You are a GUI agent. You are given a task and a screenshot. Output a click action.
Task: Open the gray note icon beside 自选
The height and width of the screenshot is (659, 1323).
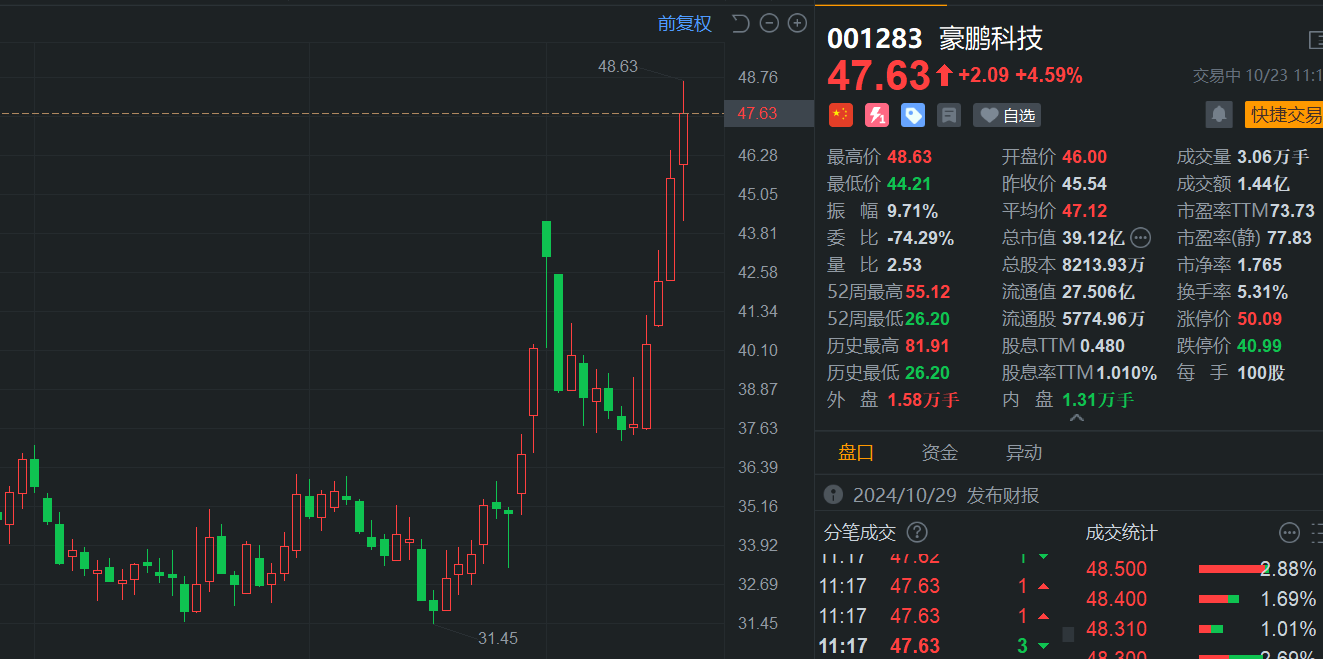(x=949, y=115)
